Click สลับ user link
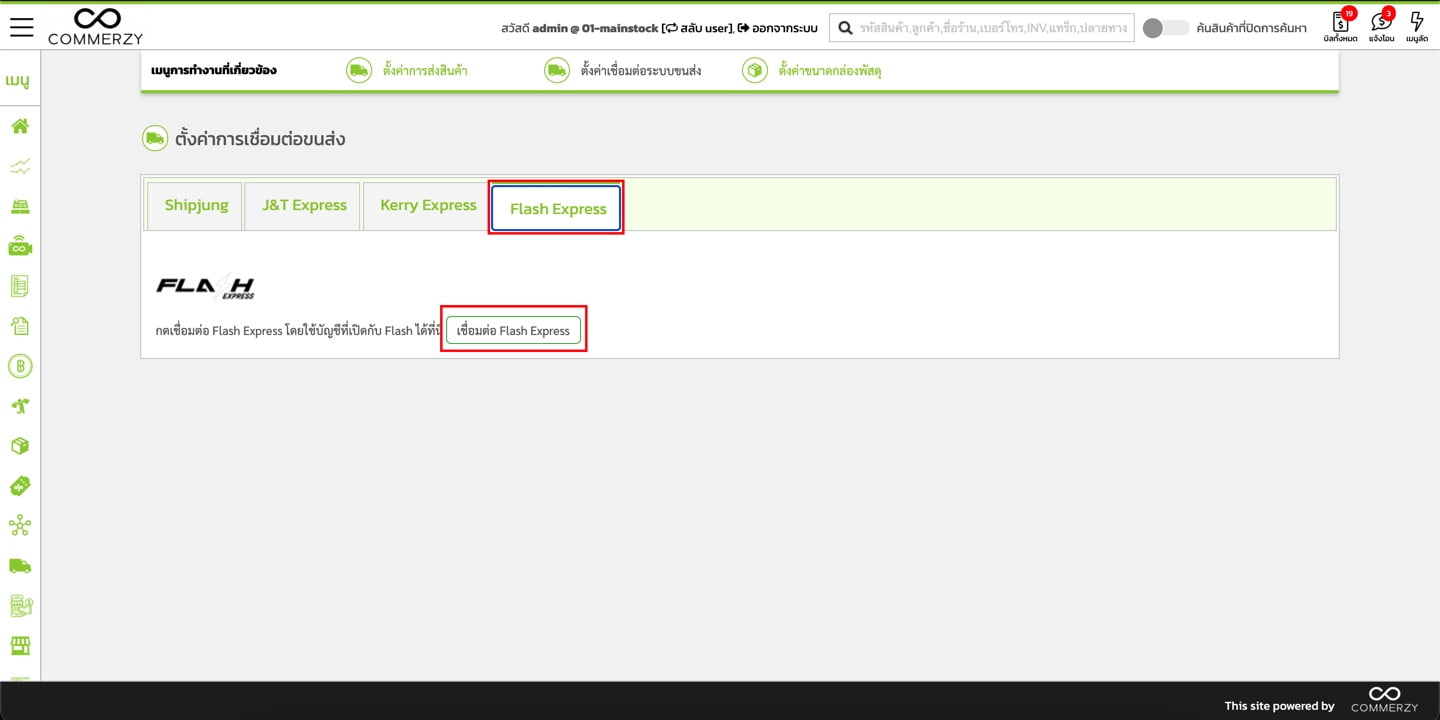1440x720 pixels. pos(698,28)
